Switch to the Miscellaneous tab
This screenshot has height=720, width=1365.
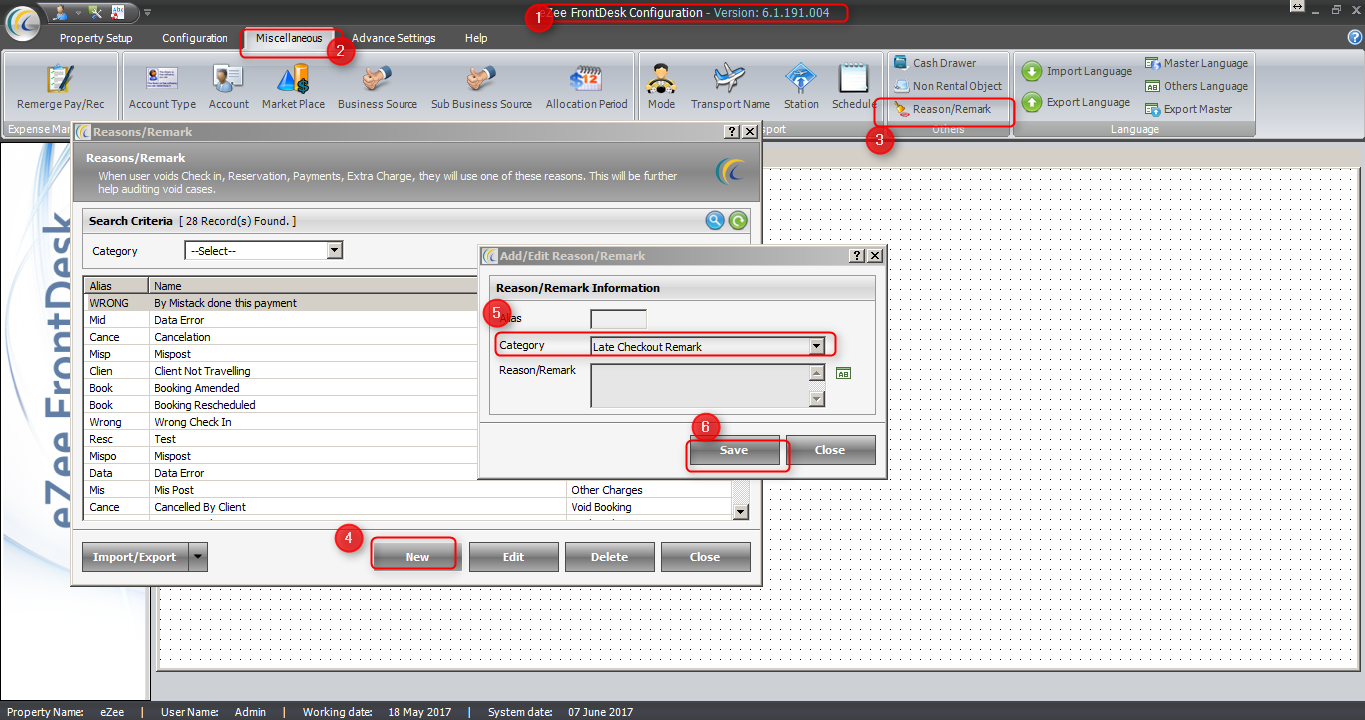coord(289,38)
